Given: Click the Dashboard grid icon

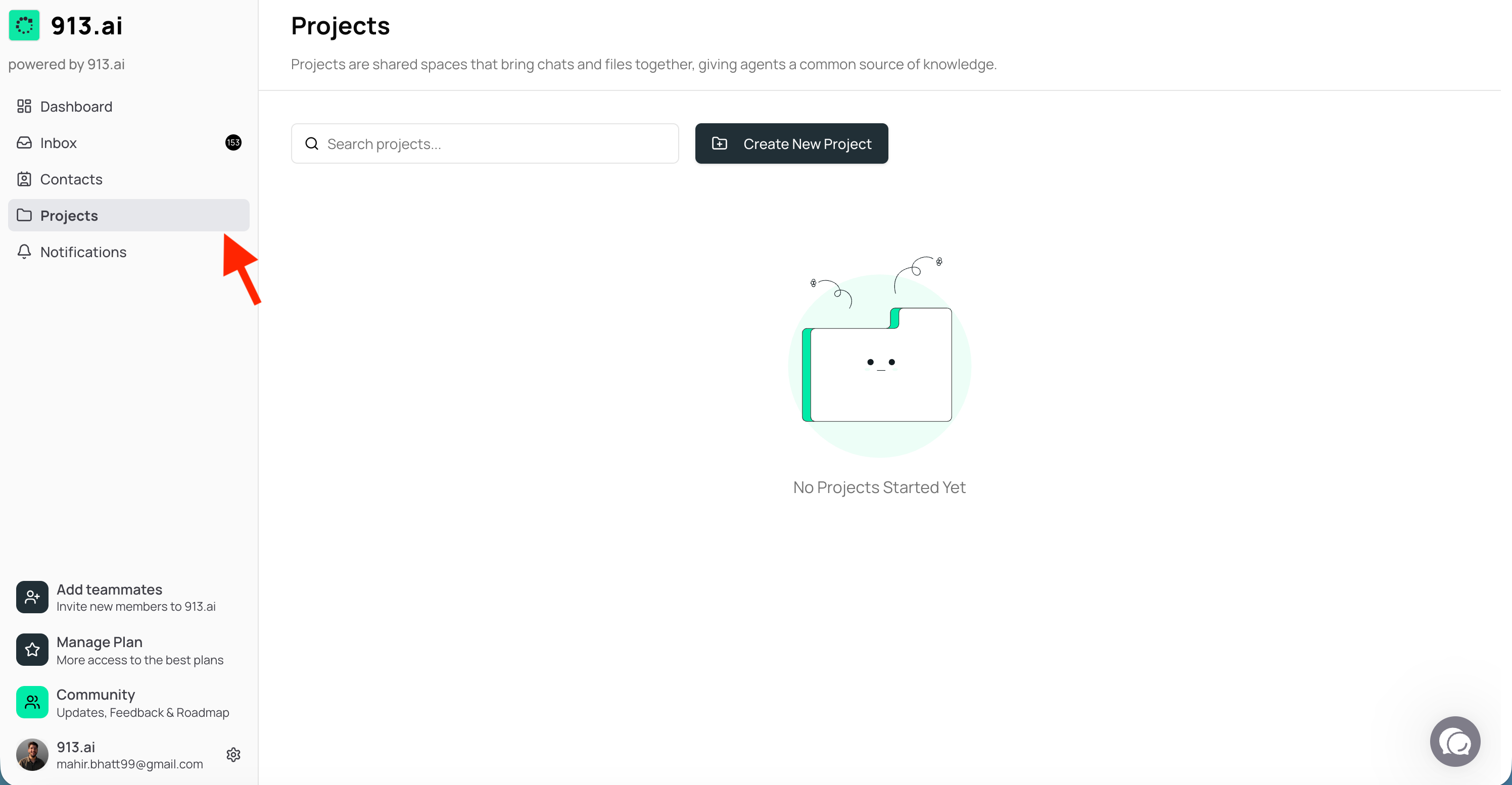Looking at the screenshot, I should tap(24, 106).
